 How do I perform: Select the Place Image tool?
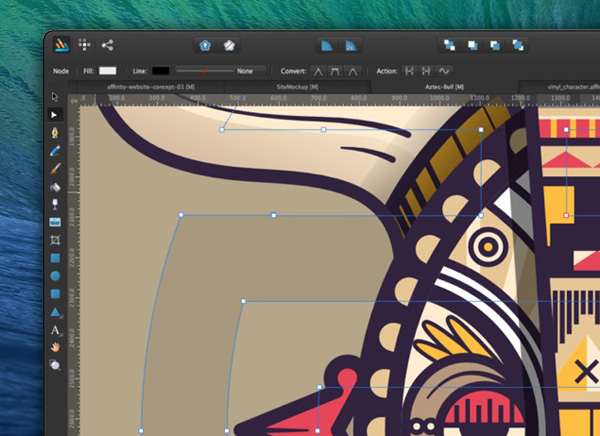click(55, 222)
